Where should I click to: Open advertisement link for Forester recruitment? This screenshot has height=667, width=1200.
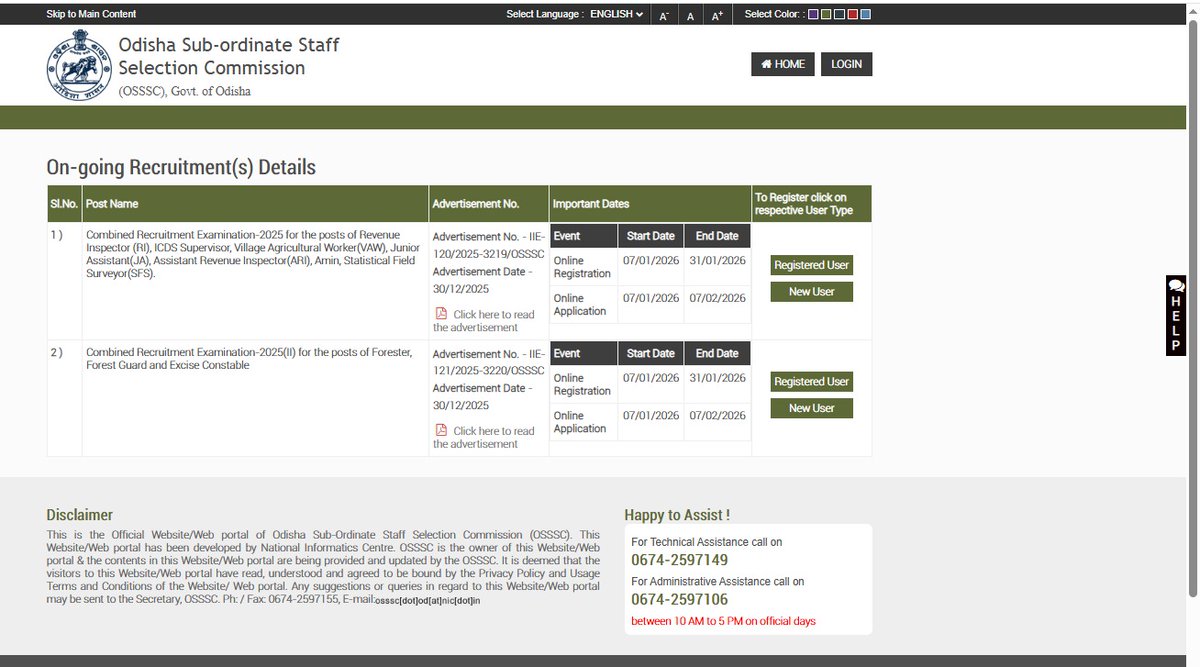pyautogui.click(x=484, y=437)
